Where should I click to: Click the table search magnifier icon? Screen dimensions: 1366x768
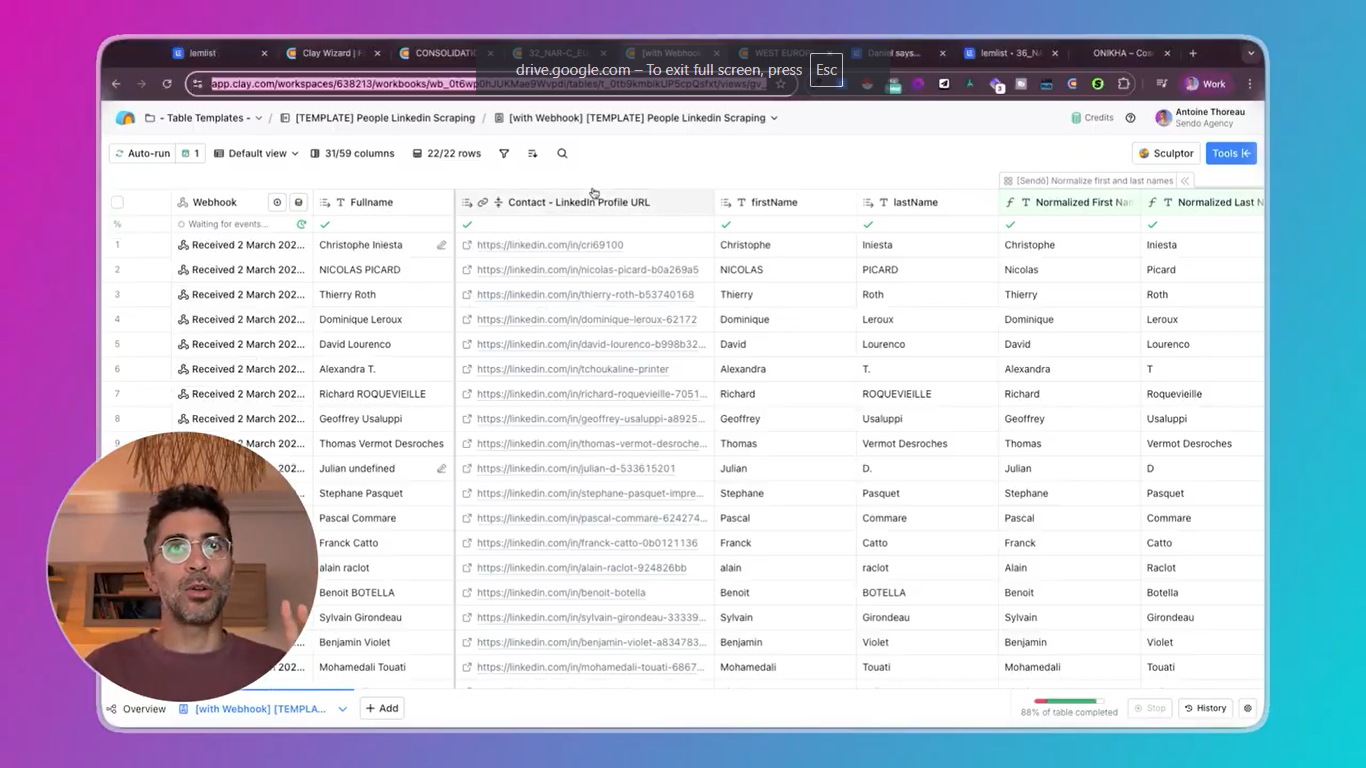point(562,154)
